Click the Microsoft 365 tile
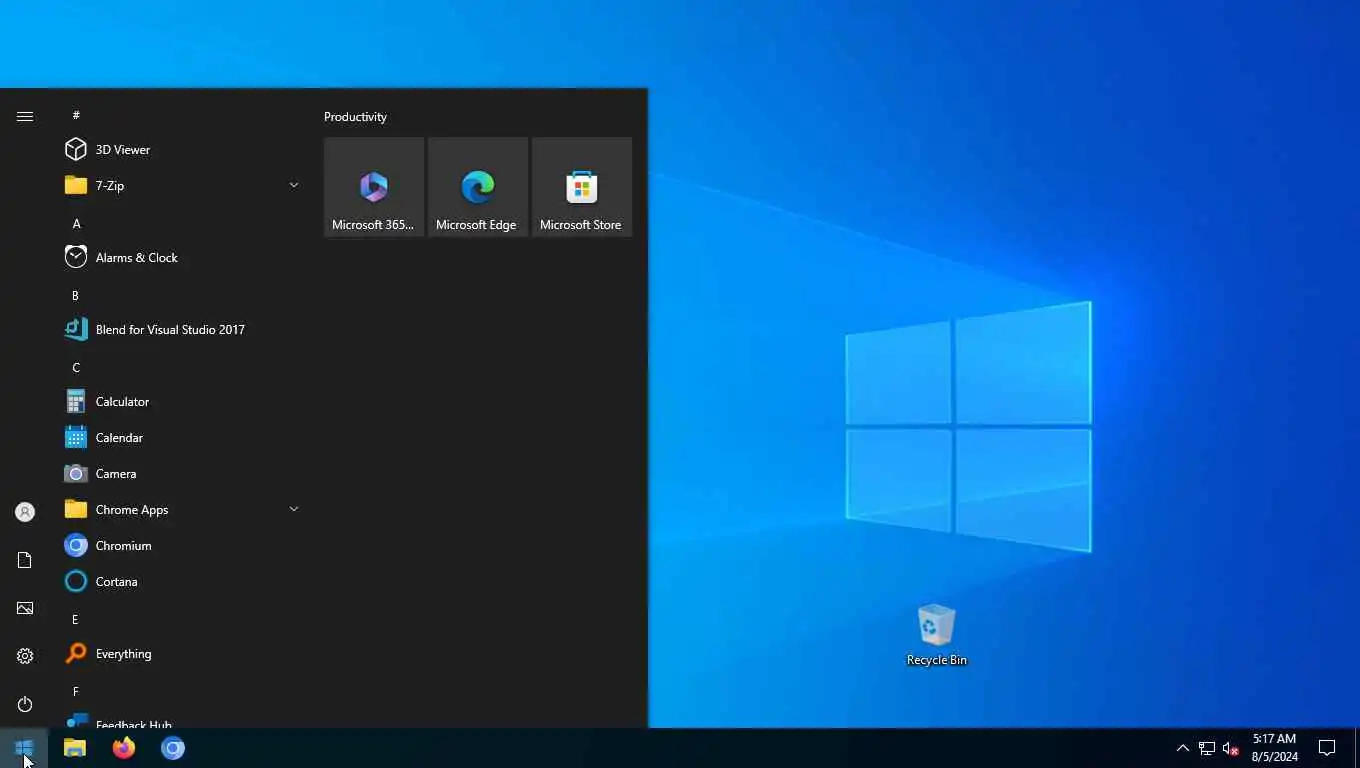1360x768 pixels. tap(374, 187)
